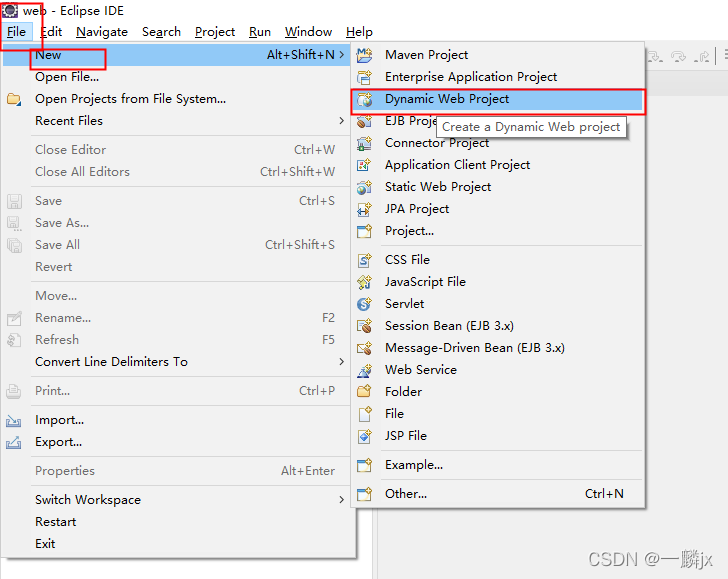
Task: Expand the Recent Files submenu arrow
Action: pyautogui.click(x=342, y=121)
